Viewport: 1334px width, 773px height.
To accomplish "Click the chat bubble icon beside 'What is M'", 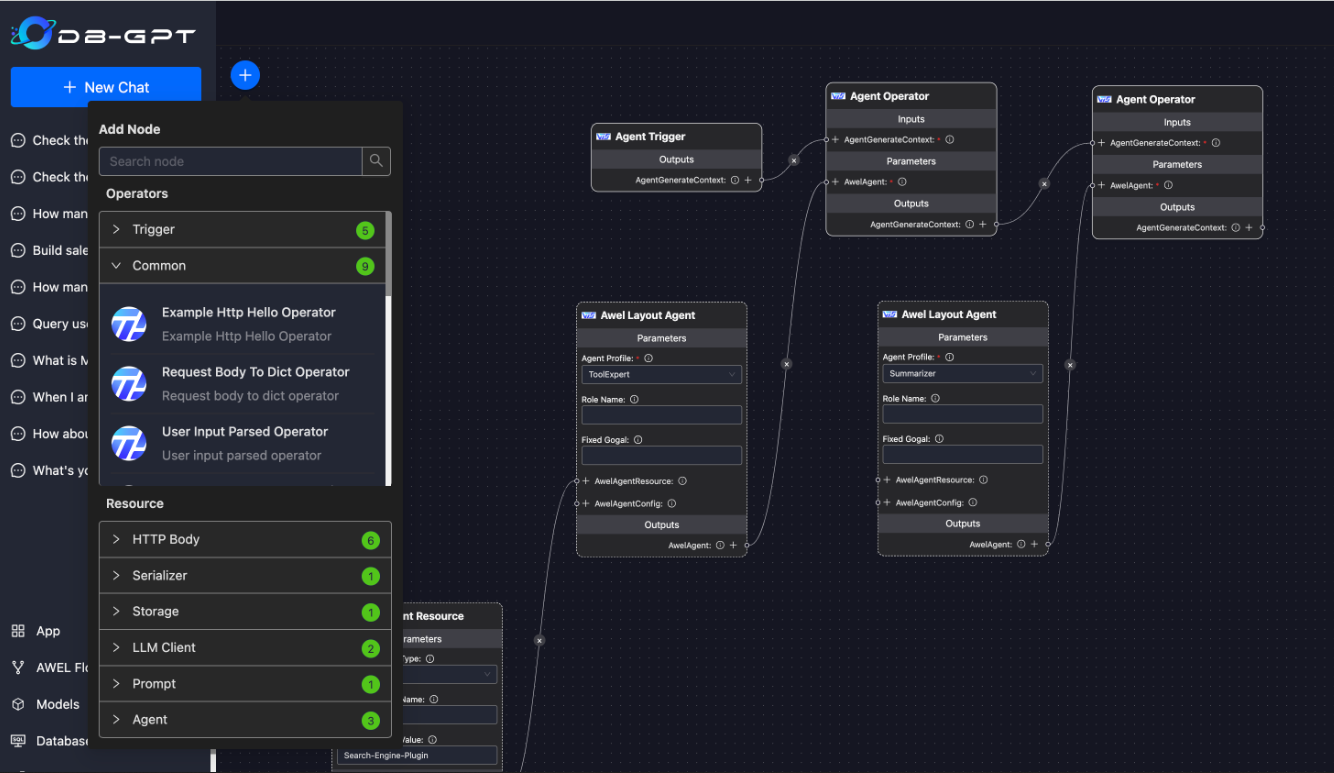I will (18, 360).
